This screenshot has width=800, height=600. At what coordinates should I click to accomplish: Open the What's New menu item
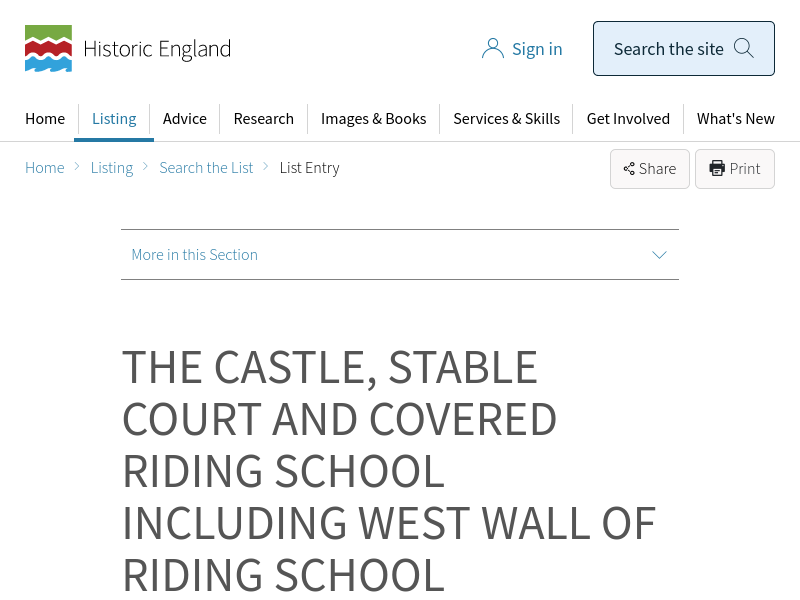pos(736,119)
